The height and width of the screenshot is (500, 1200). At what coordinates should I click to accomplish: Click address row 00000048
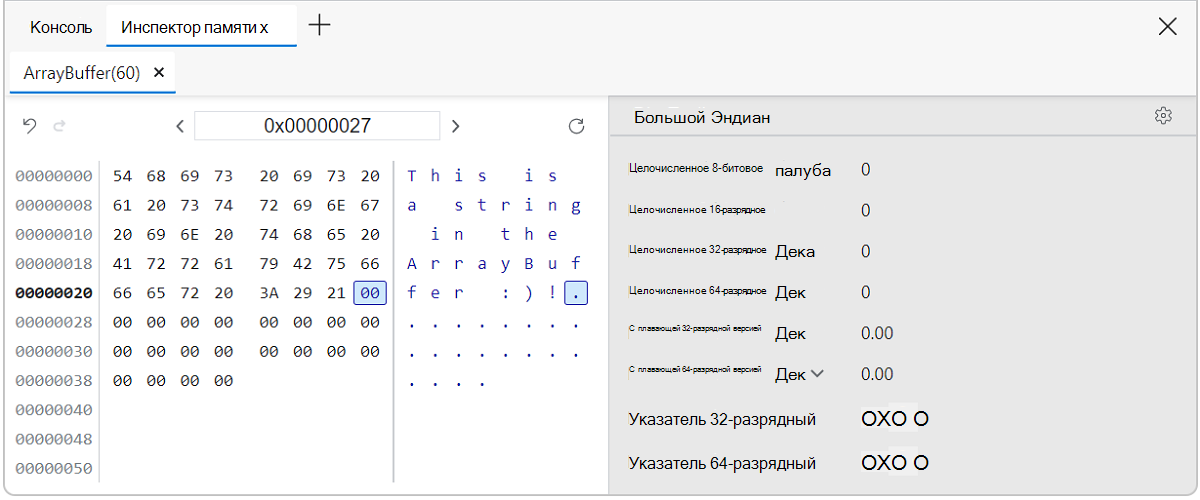(55, 440)
